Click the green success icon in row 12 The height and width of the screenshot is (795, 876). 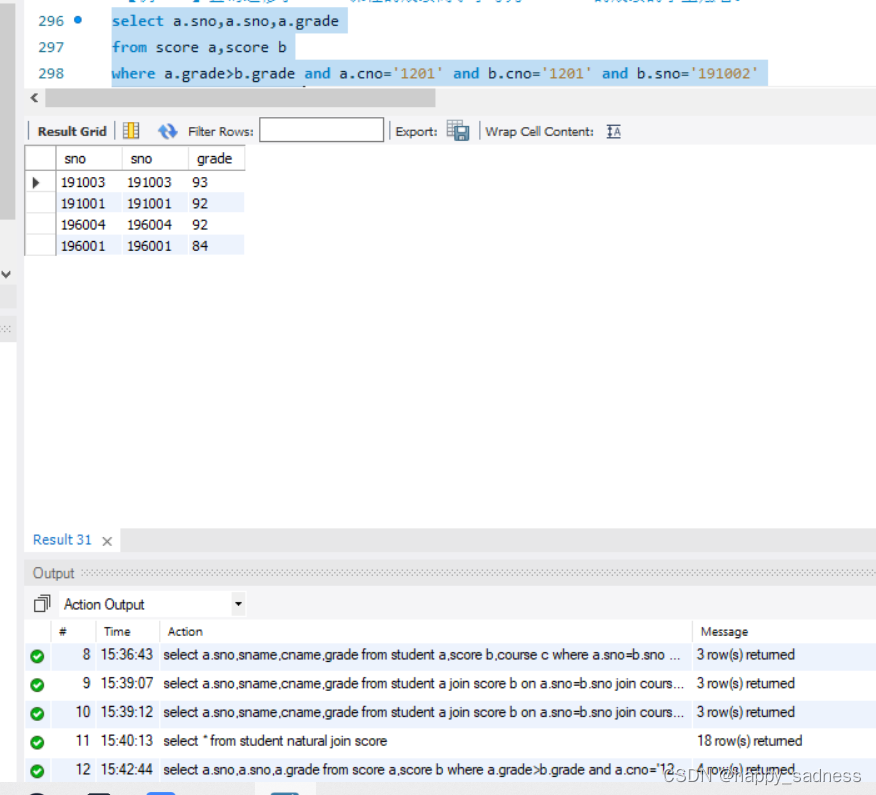[37, 771]
